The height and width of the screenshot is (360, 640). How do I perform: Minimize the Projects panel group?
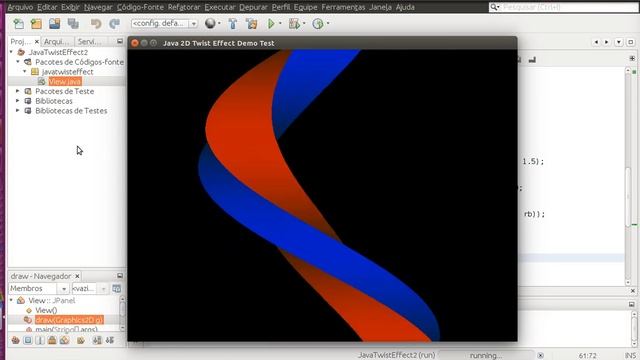click(x=120, y=41)
